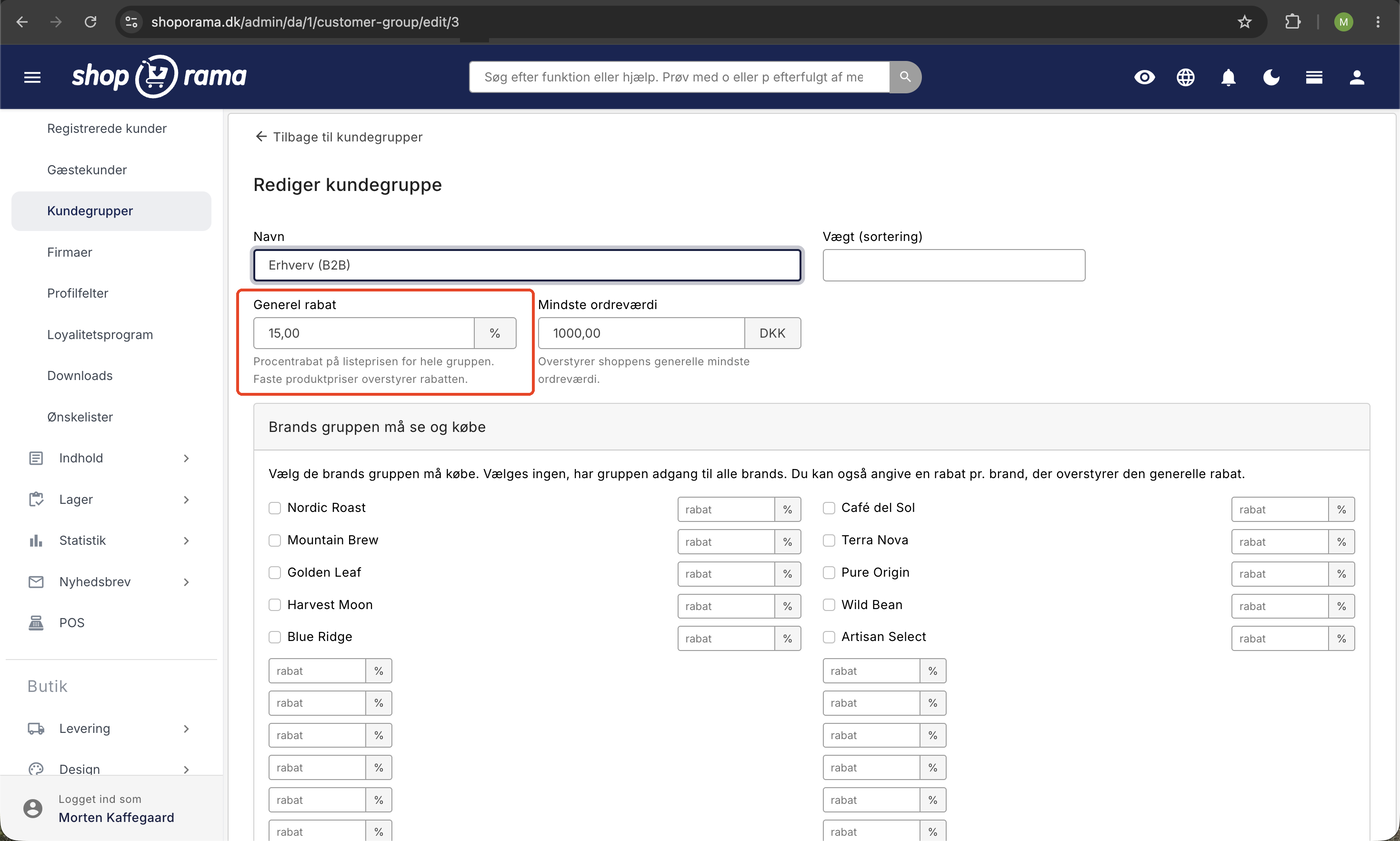Screen dimensions: 1400x841
Task: Toggle dark mode moon icon
Action: (1272, 77)
